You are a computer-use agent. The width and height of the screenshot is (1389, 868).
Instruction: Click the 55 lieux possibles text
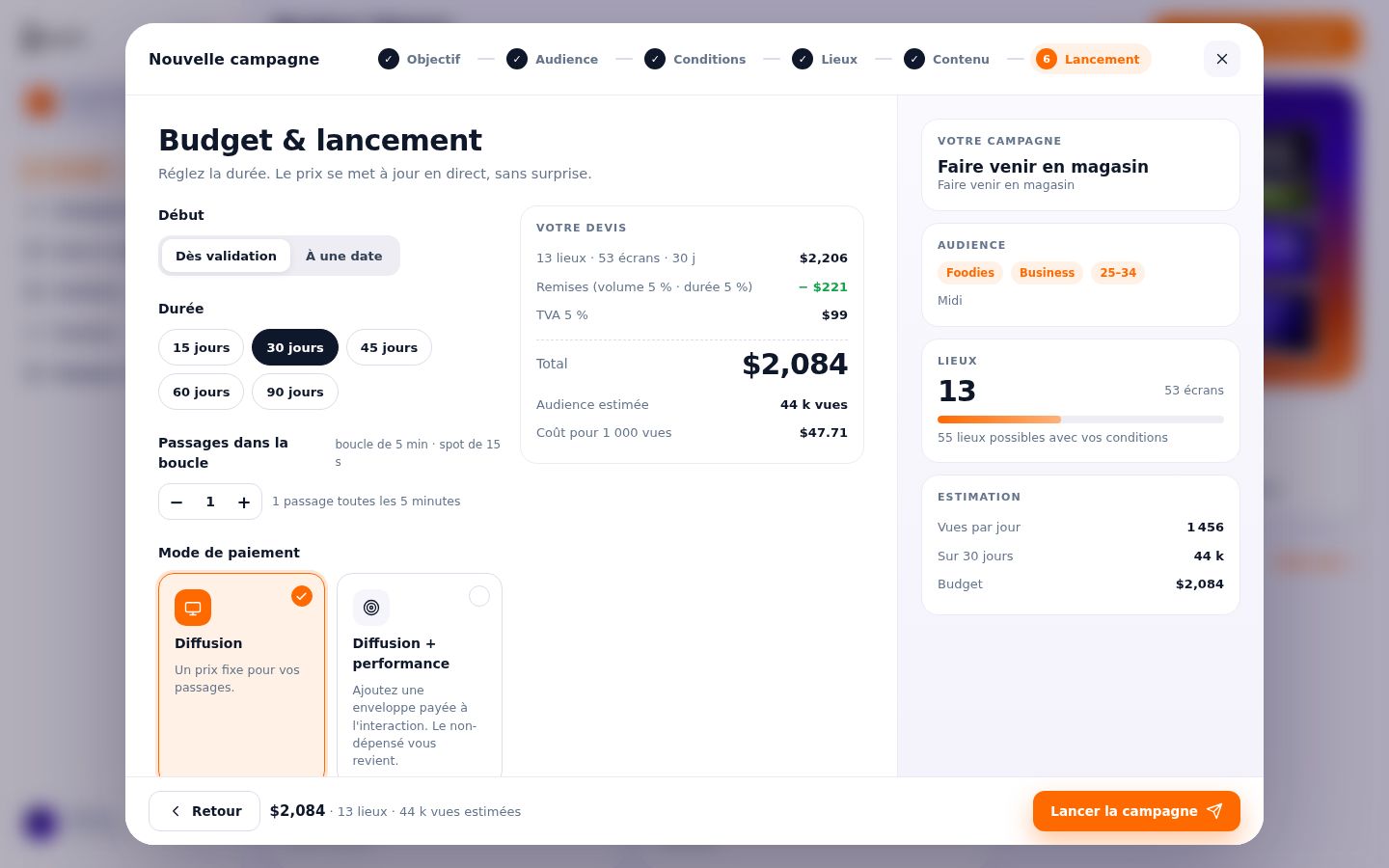tap(1052, 438)
